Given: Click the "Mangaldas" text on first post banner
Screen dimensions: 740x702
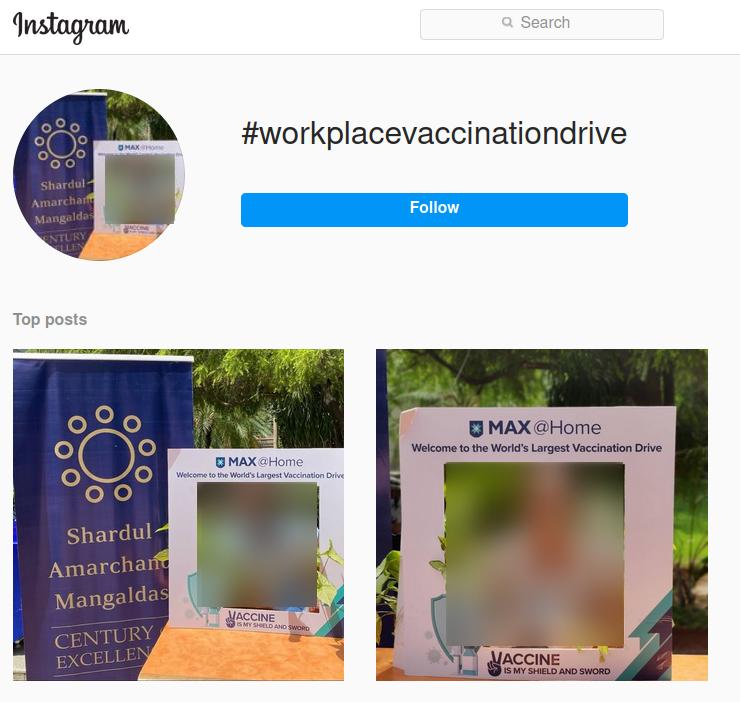Looking at the screenshot, I should pos(112,599).
